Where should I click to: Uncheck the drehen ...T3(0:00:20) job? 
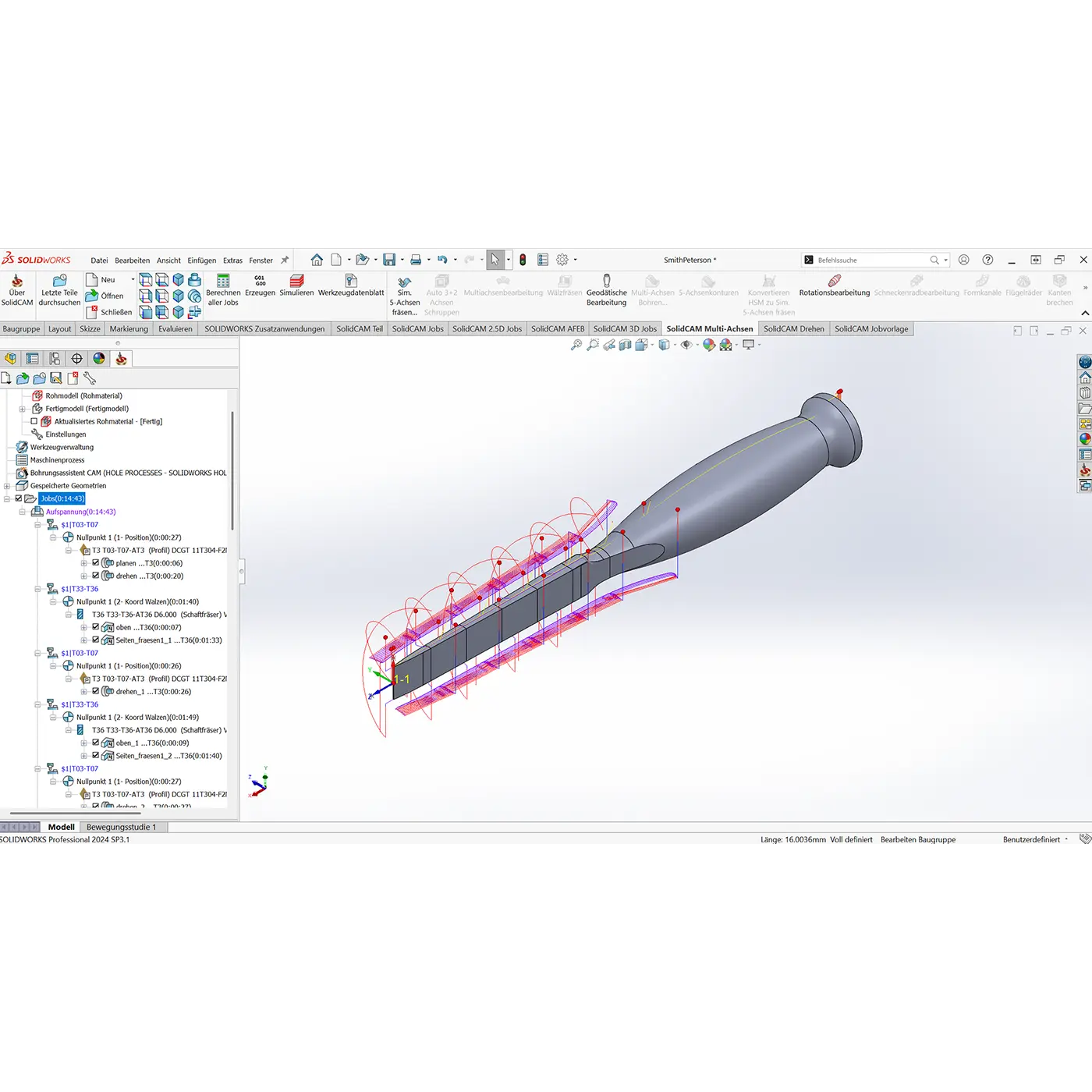tap(96, 576)
